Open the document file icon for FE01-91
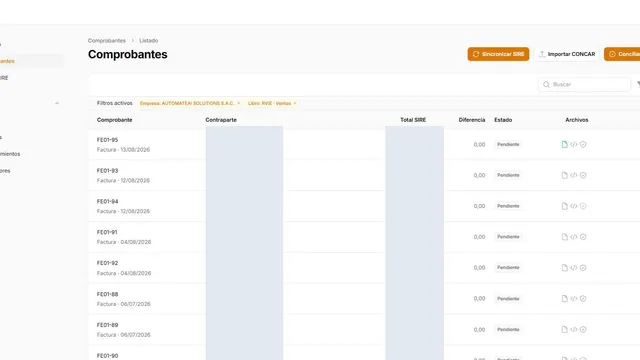Screen dimensions: 640x360 [564, 237]
